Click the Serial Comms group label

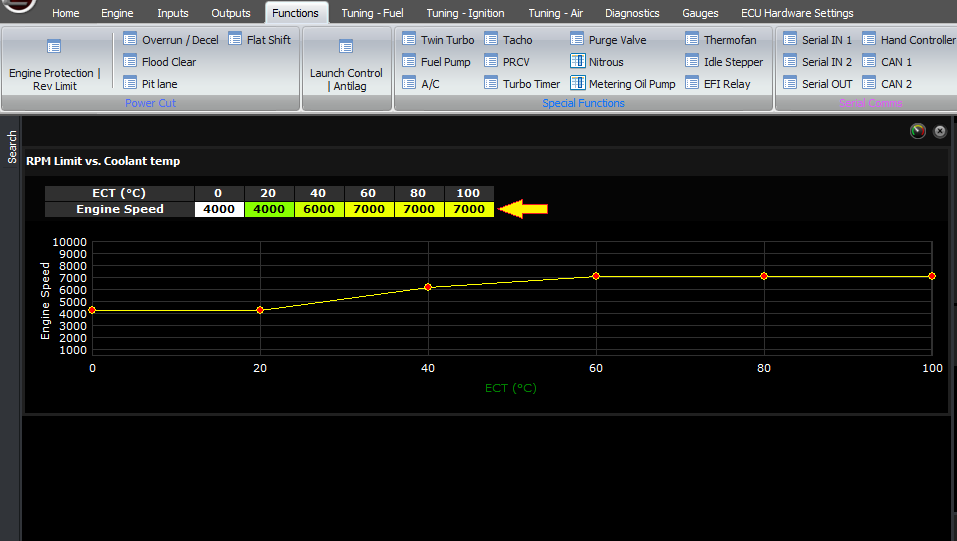(870, 103)
